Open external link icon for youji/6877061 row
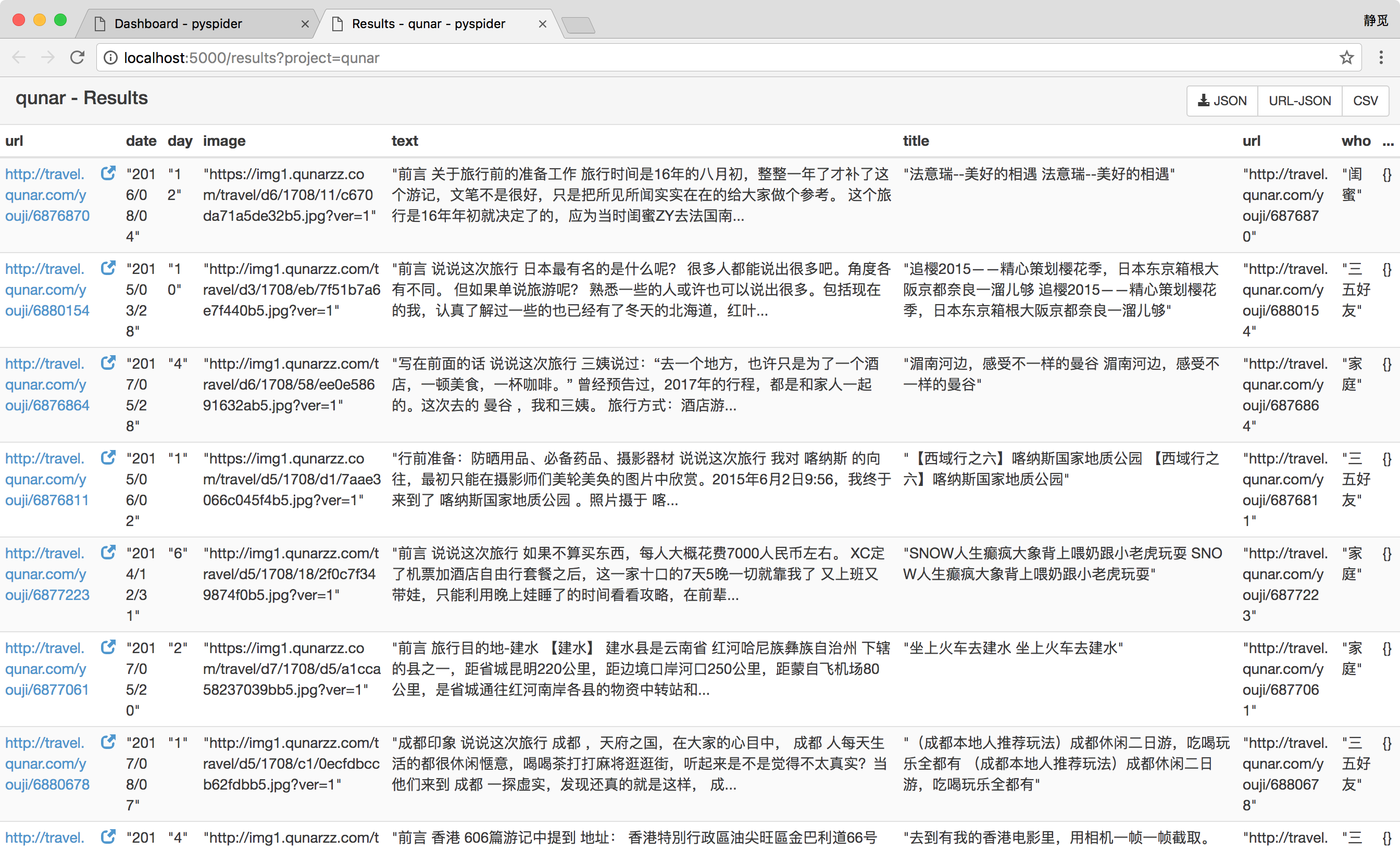 click(x=108, y=647)
